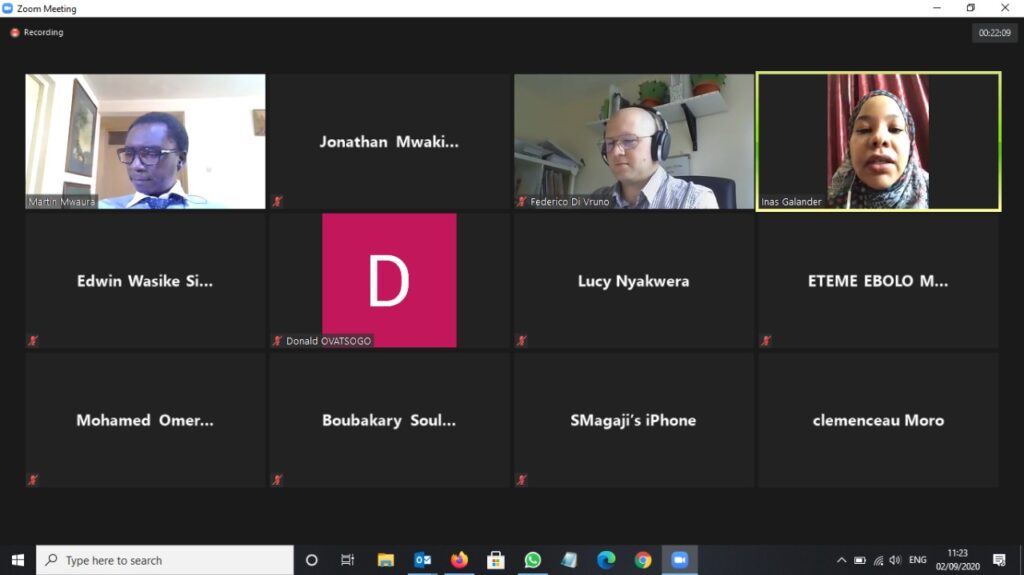Screen dimensions: 1024x575
Task: Select Mohamed Omer participant tile
Action: 145,419
